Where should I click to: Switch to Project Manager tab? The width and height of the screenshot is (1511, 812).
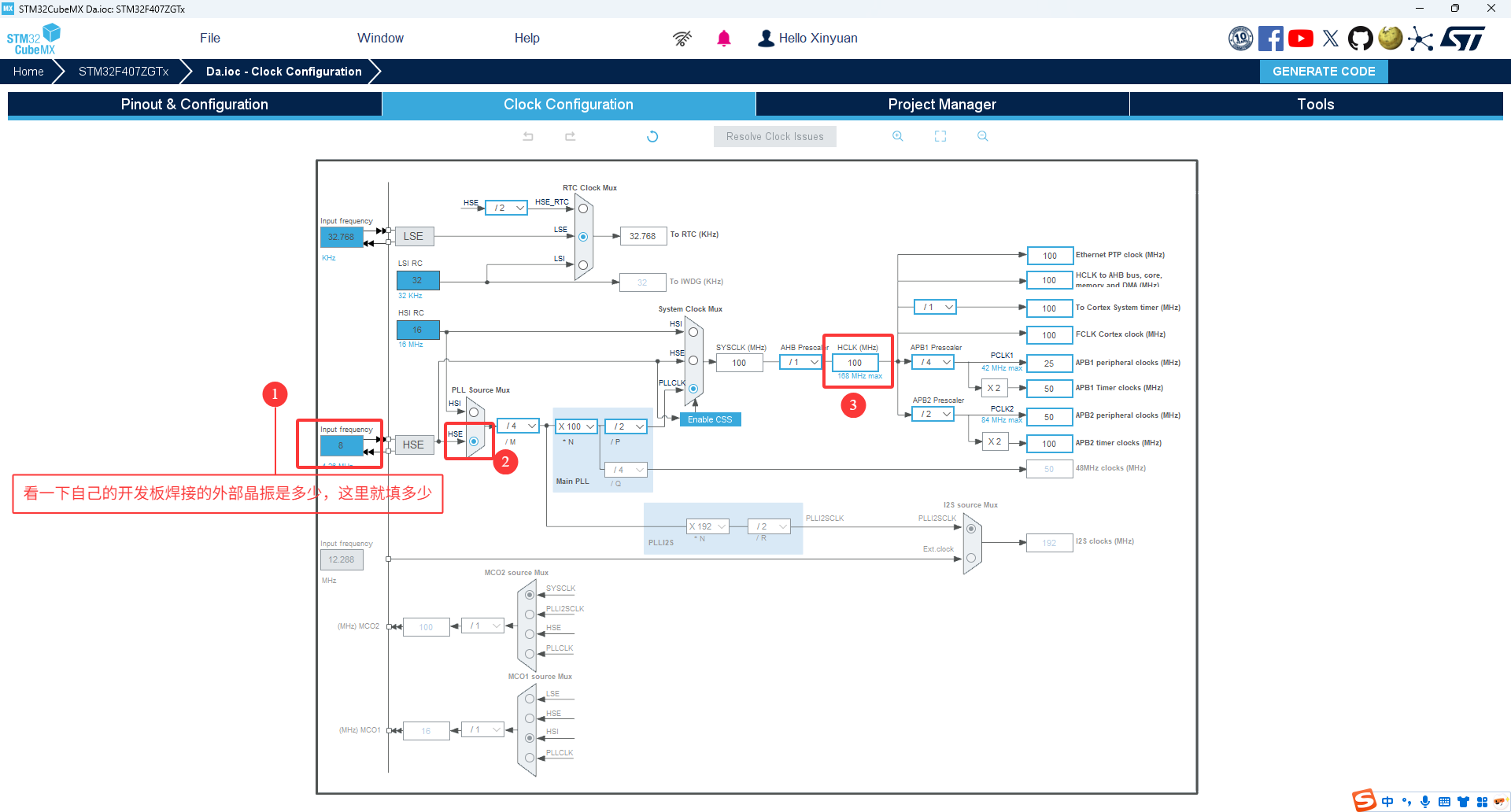tap(942, 105)
